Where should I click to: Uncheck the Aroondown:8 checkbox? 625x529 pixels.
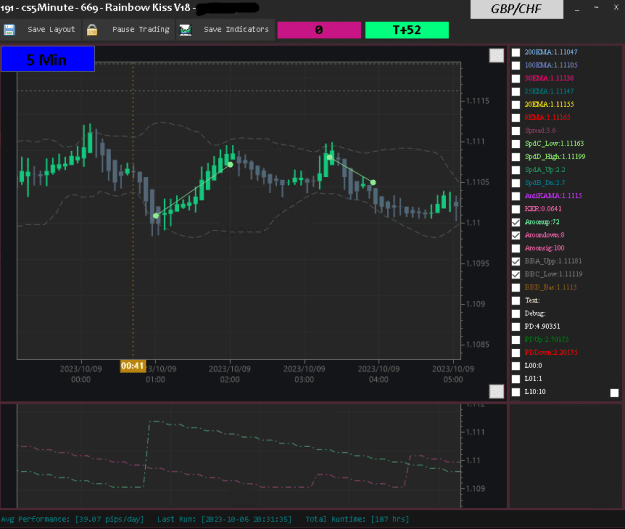point(516,235)
